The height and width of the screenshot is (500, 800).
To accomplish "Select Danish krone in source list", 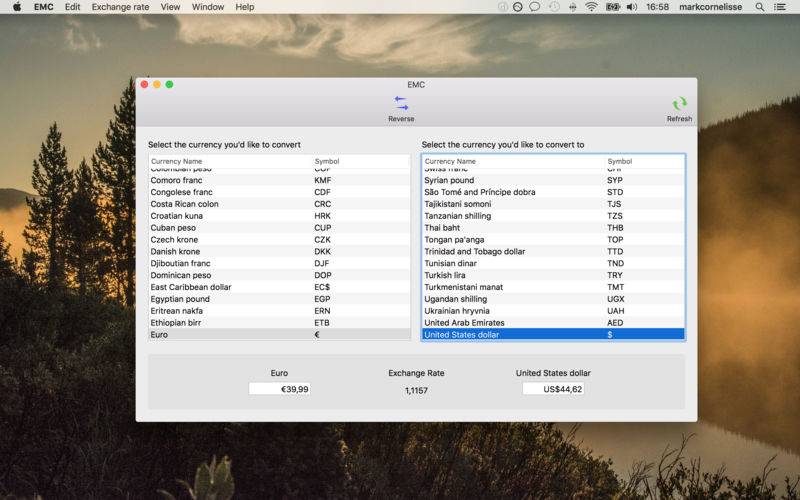I will click(x=279, y=251).
